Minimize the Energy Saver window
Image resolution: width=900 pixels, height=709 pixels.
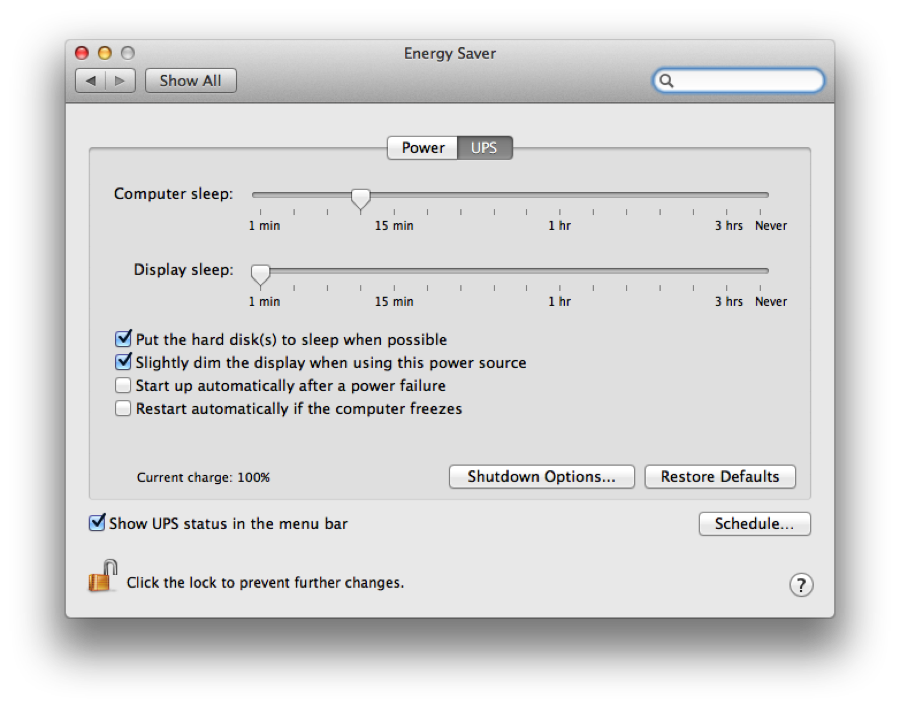pos(105,53)
